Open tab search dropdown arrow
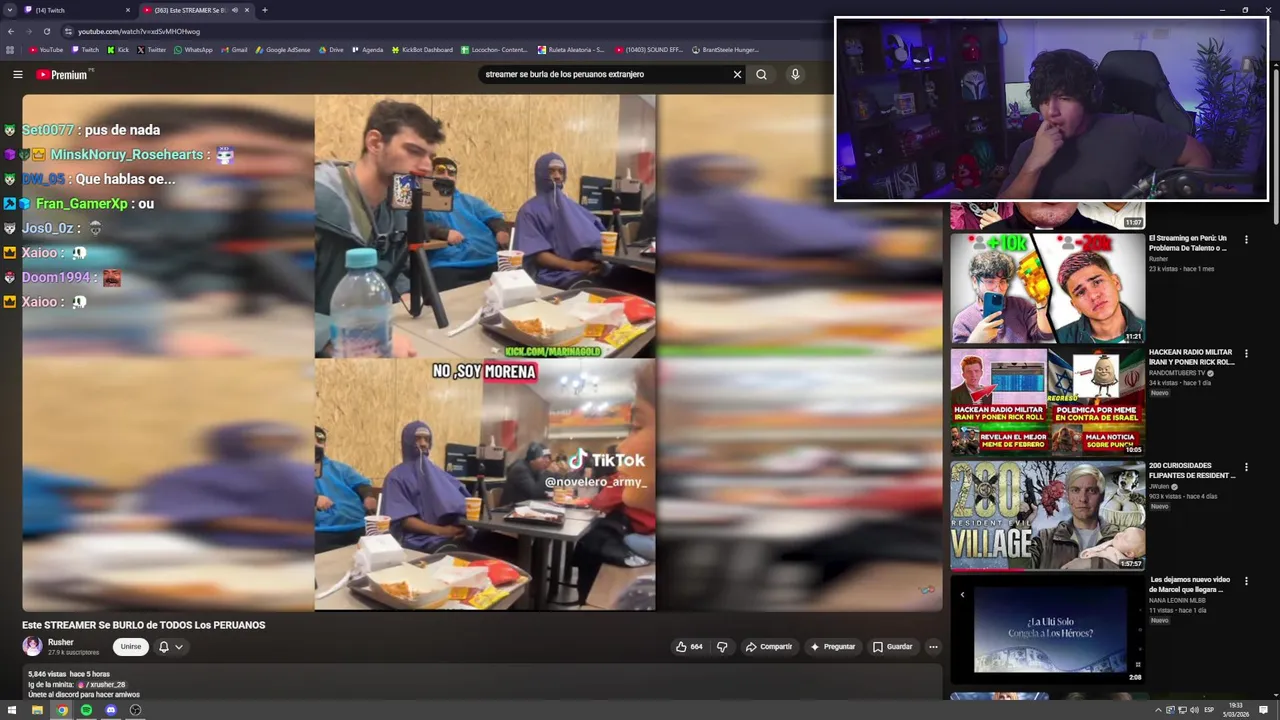This screenshot has height=720, width=1280. point(10,10)
